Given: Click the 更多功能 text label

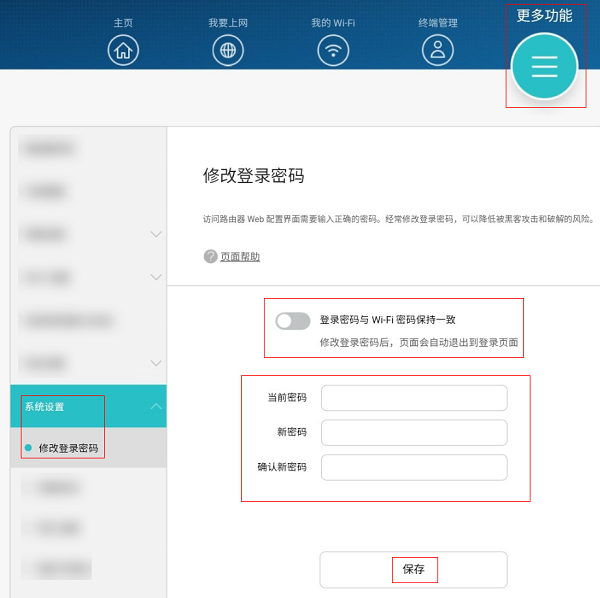Looking at the screenshot, I should point(544,15).
